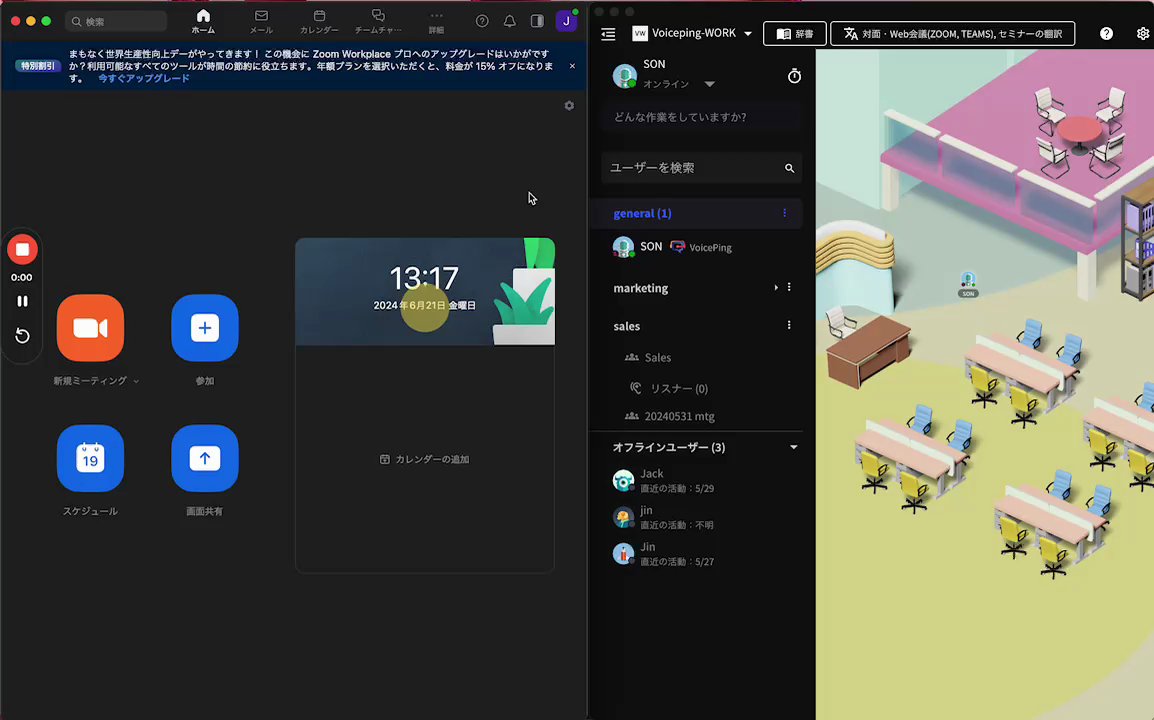This screenshot has height=720, width=1154.
Task: Click the 今すぐアップグレード link
Action: point(144,78)
